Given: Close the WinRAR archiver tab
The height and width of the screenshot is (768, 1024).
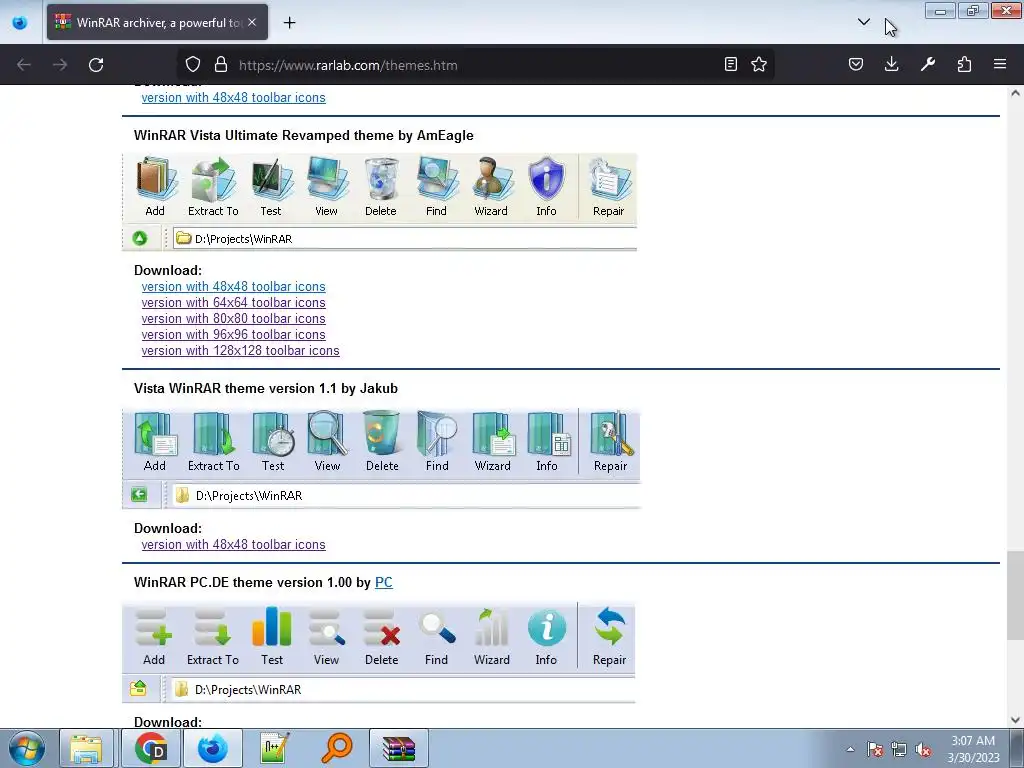Looking at the screenshot, I should click(x=252, y=22).
